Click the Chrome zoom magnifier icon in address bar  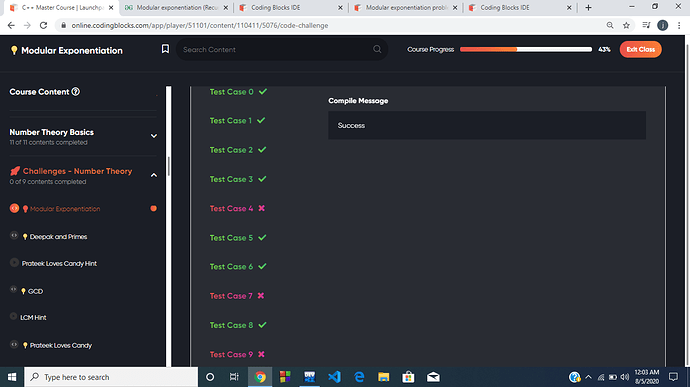(610, 25)
